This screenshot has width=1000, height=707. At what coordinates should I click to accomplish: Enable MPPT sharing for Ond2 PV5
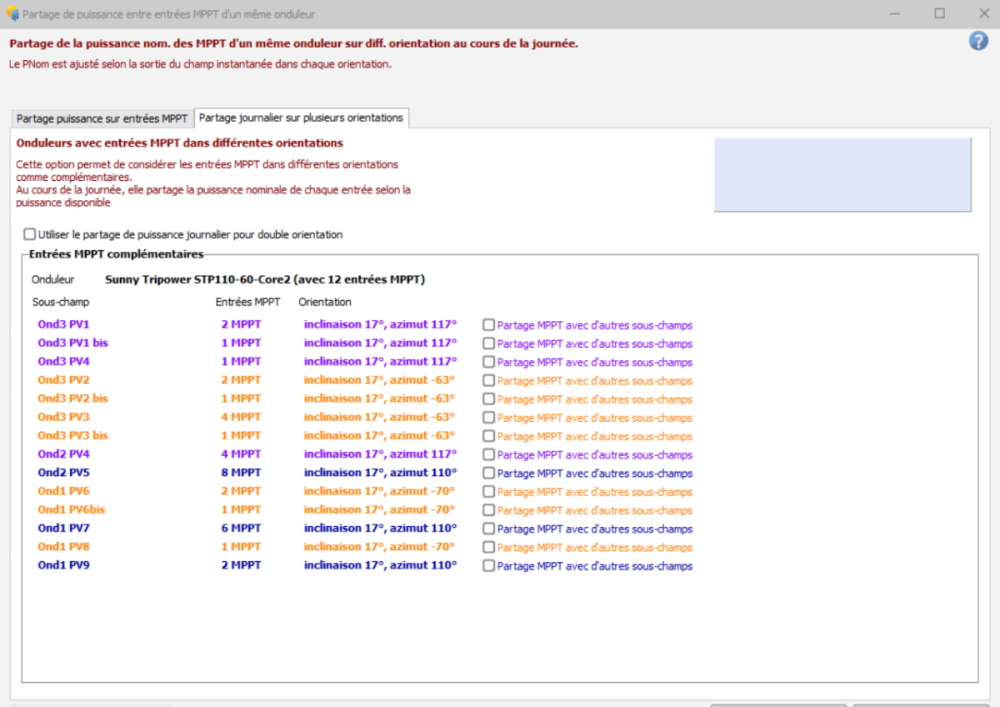coord(489,473)
